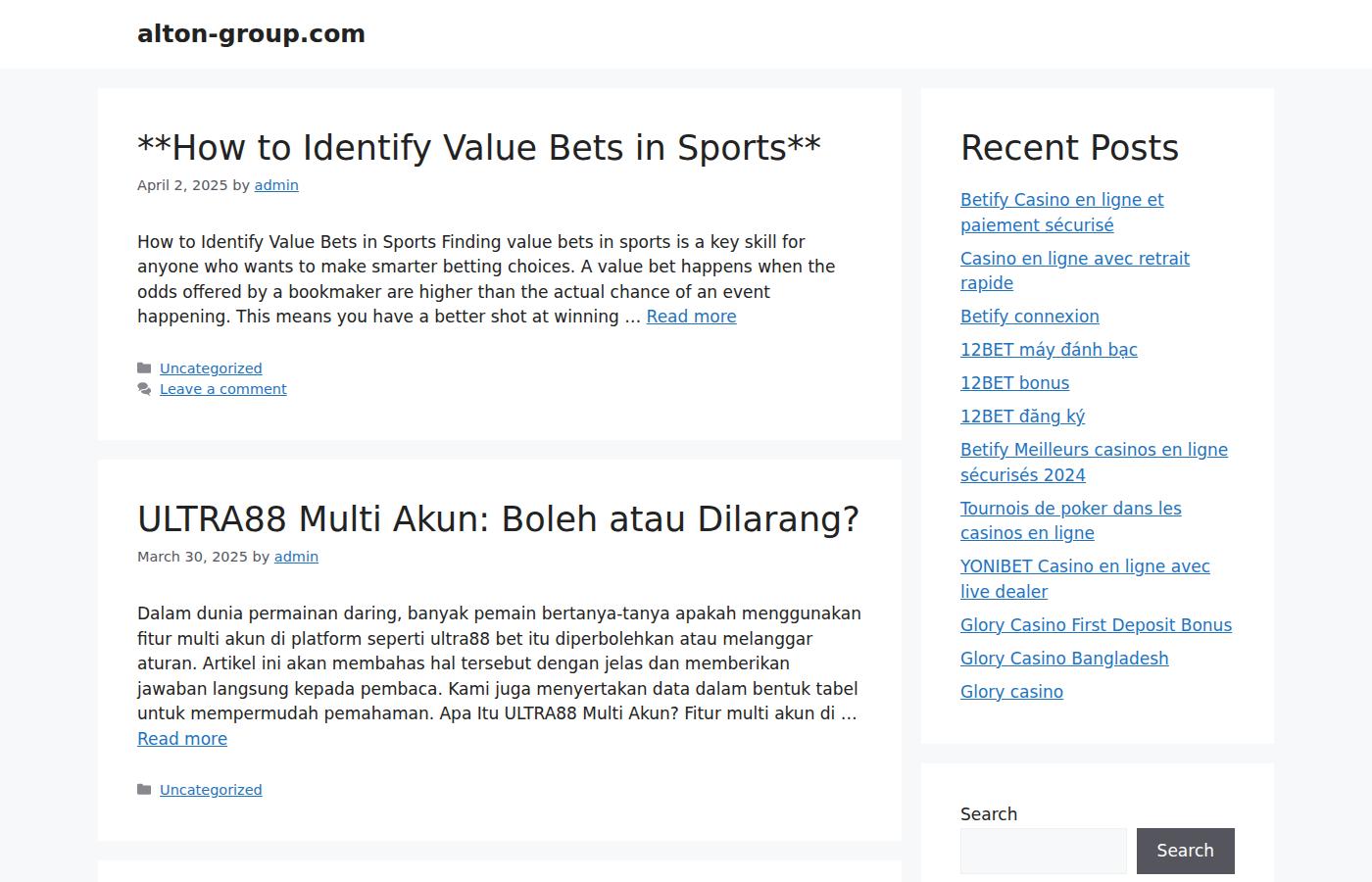Click the Search button
The image size is (1372, 882).
coord(1185,851)
